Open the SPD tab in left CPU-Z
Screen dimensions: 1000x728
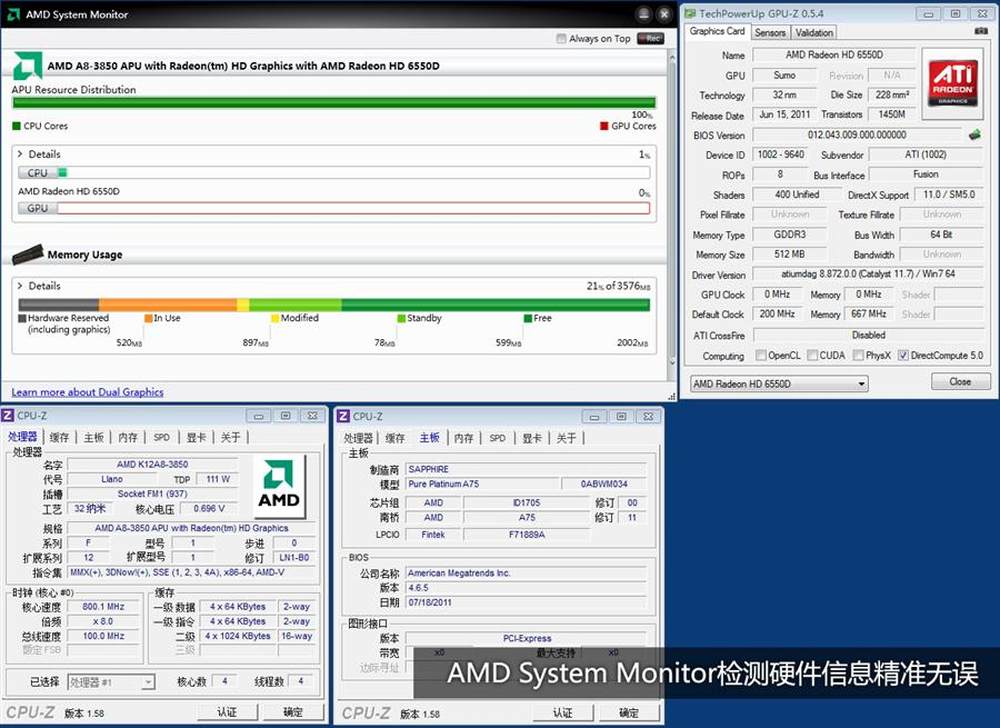tap(161, 437)
